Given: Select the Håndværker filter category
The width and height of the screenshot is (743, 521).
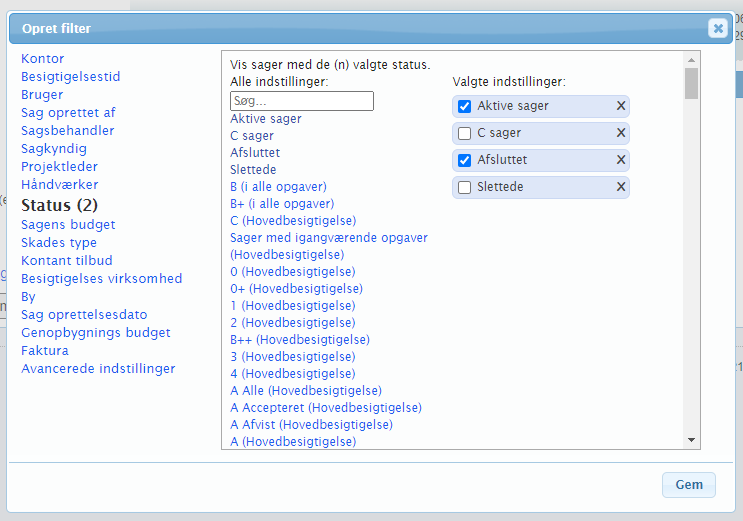Looking at the screenshot, I should [59, 185].
